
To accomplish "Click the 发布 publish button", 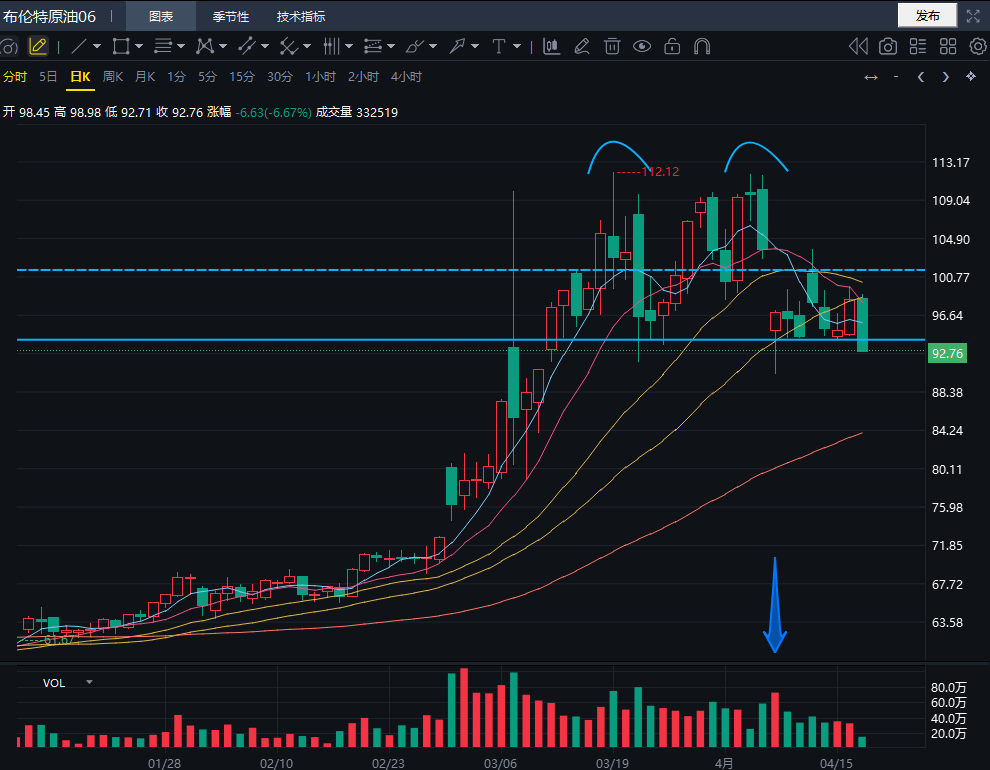I will [927, 16].
